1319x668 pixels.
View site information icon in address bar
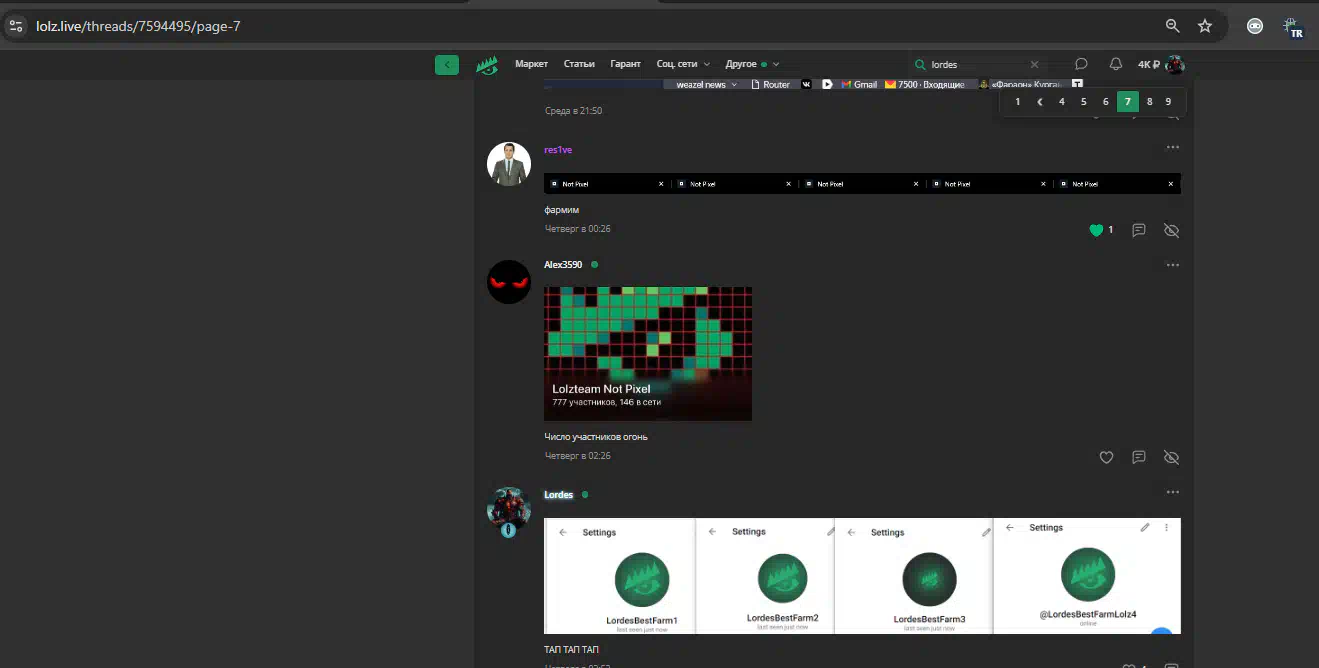(x=15, y=26)
